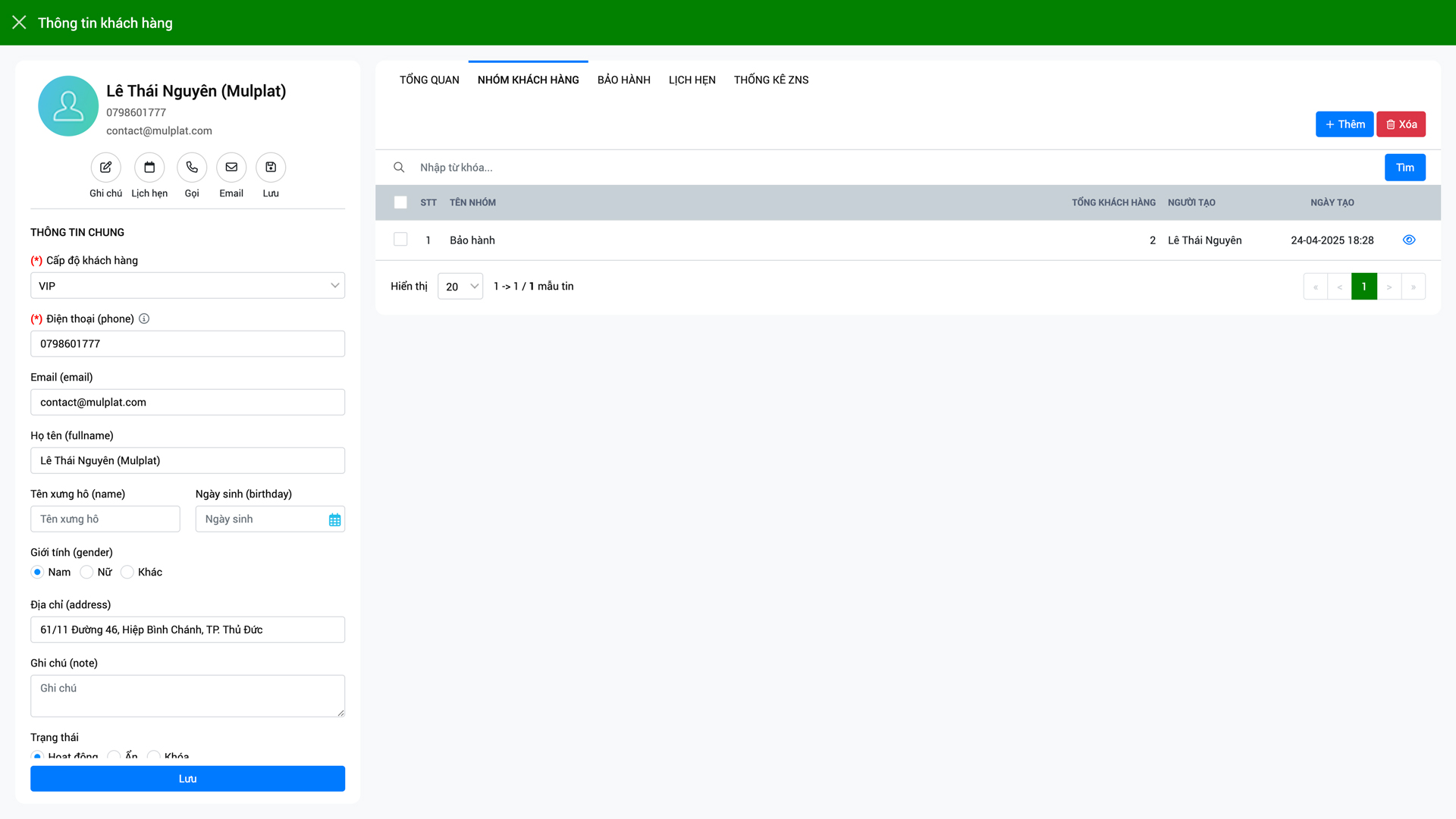
Task: Toggle select-all checkbox in table header
Action: (x=400, y=202)
